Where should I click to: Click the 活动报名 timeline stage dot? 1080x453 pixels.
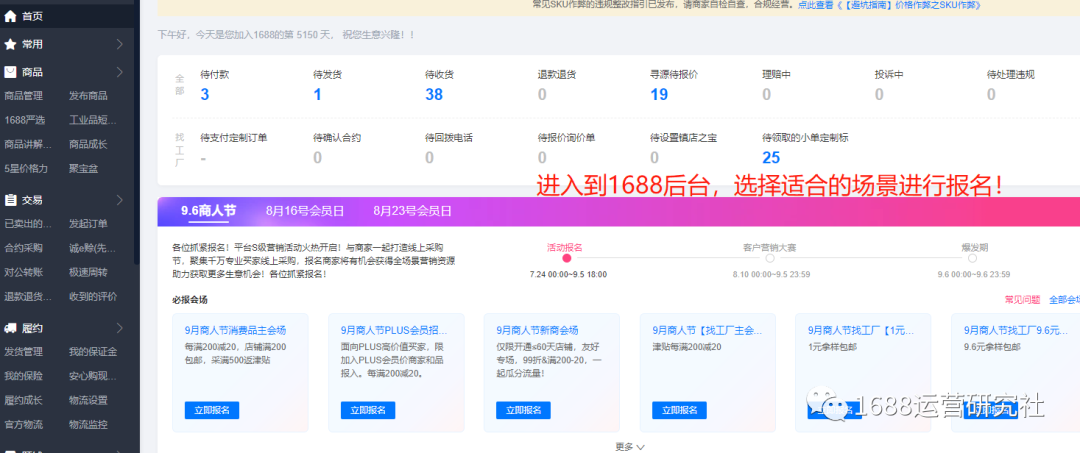pos(567,259)
